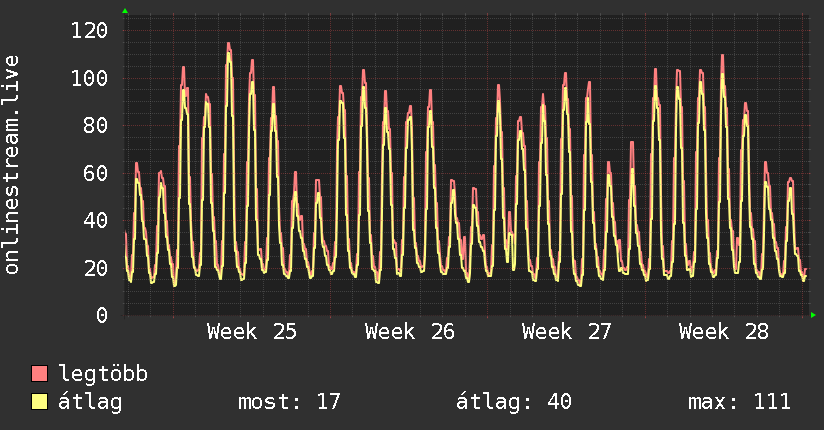Screen dimensions: 824x430
Task: Select the Week 26 axis label
Action: (409, 332)
